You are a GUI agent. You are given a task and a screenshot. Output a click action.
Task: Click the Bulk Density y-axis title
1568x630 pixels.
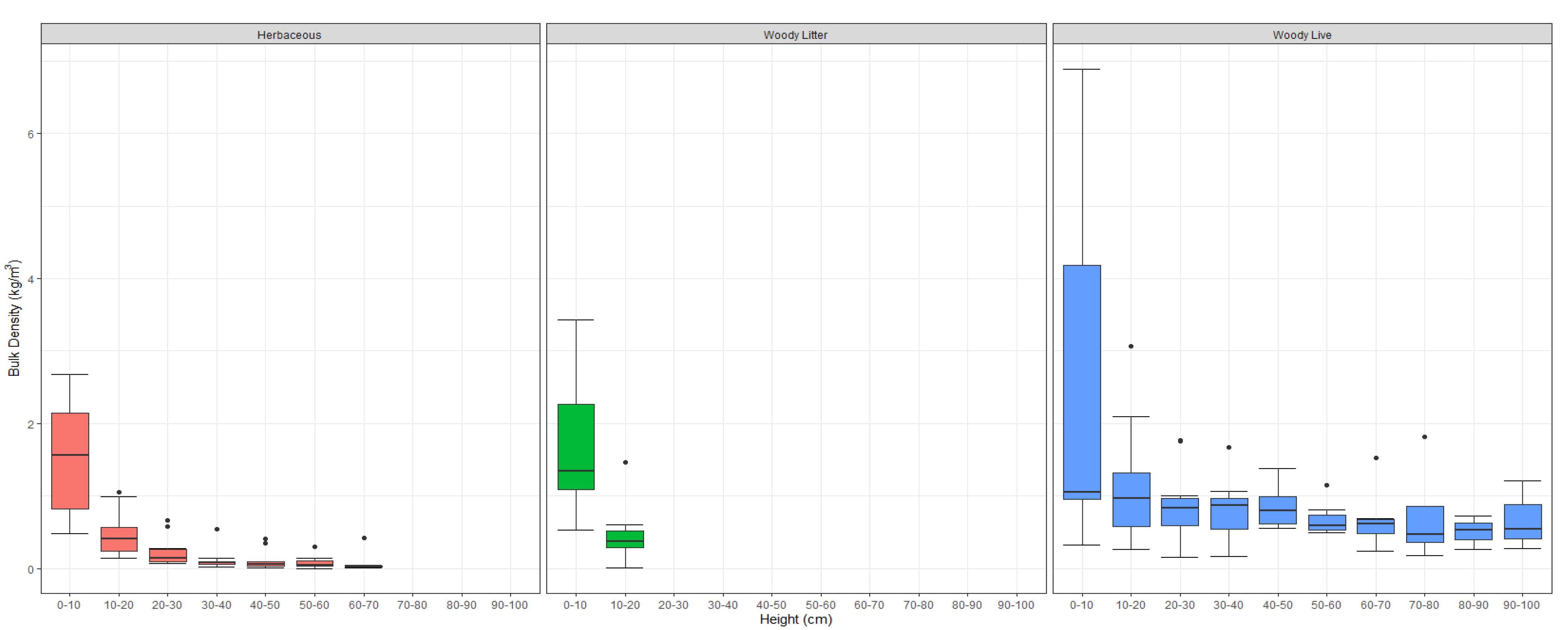point(13,318)
